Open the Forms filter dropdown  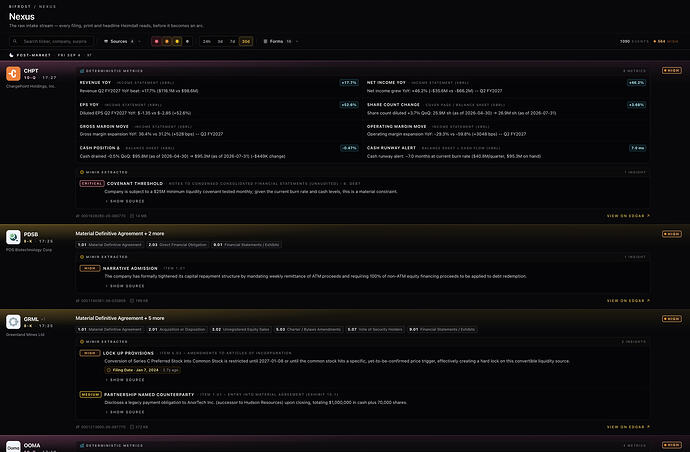click(281, 41)
